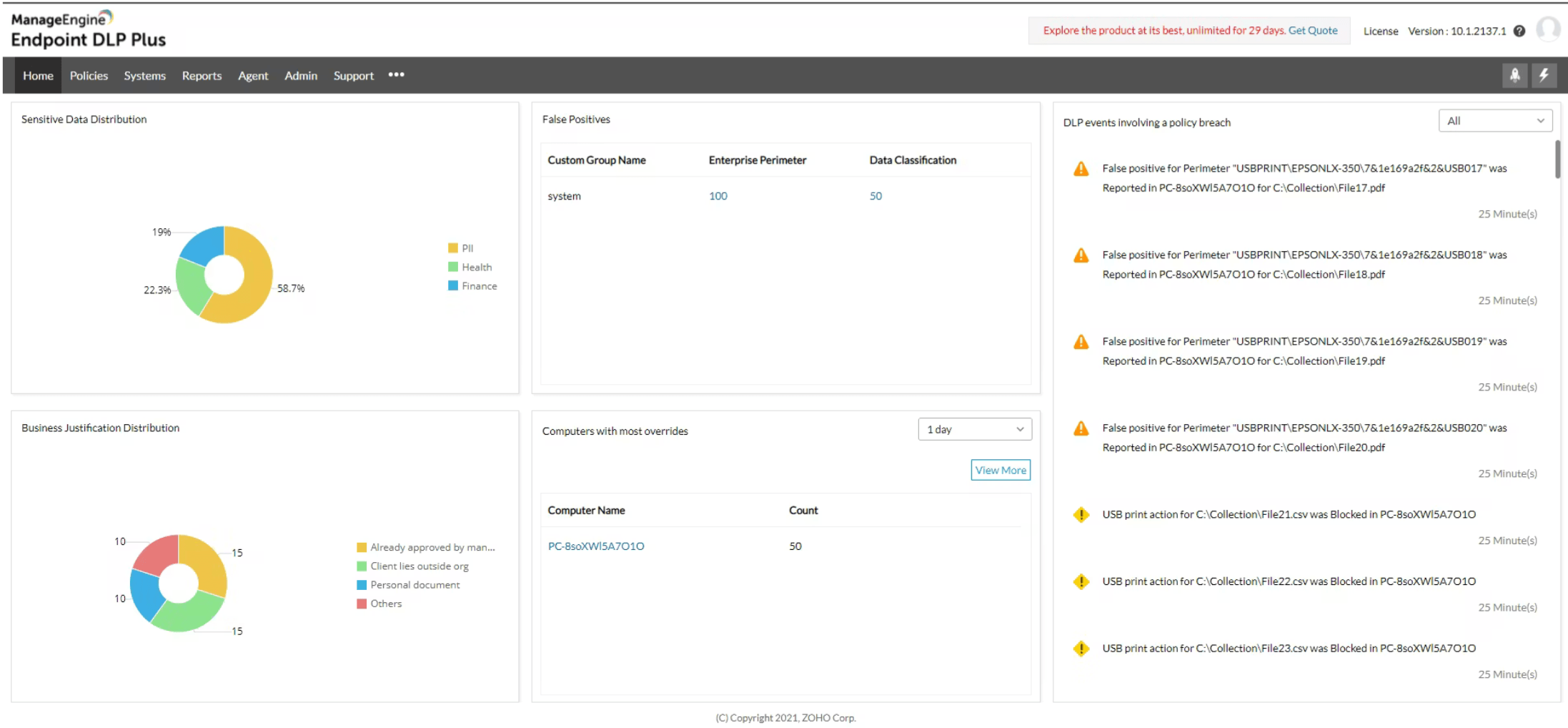
Task: Click the 'Computer Name' column header
Action: (586, 511)
